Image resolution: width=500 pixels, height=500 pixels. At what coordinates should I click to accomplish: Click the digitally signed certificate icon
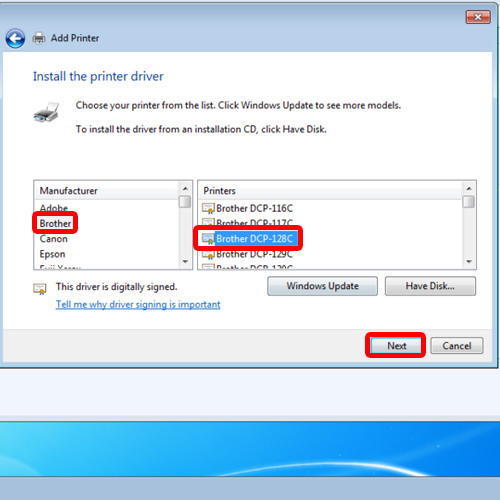coord(40,289)
